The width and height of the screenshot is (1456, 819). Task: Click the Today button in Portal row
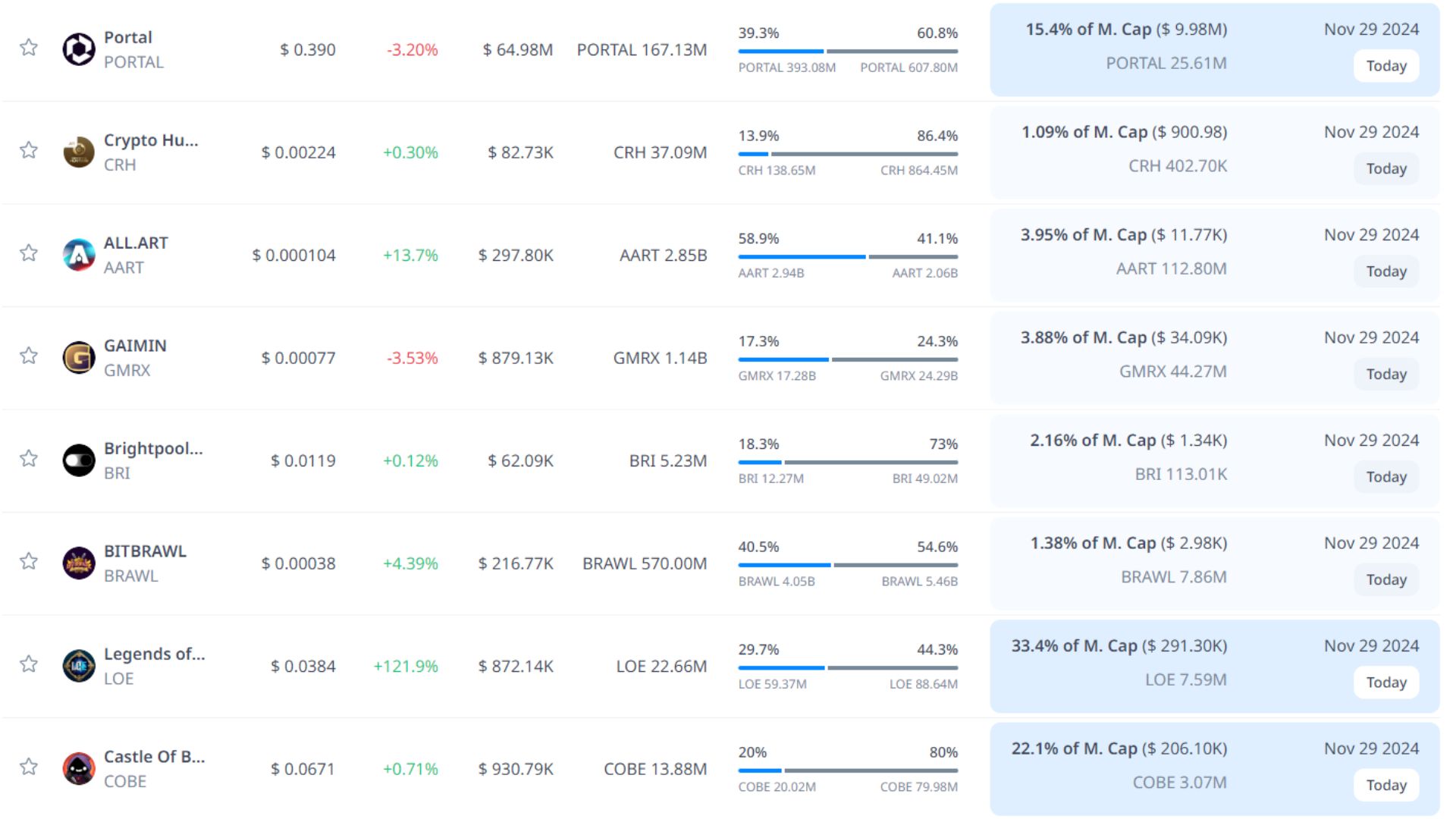click(x=1385, y=66)
